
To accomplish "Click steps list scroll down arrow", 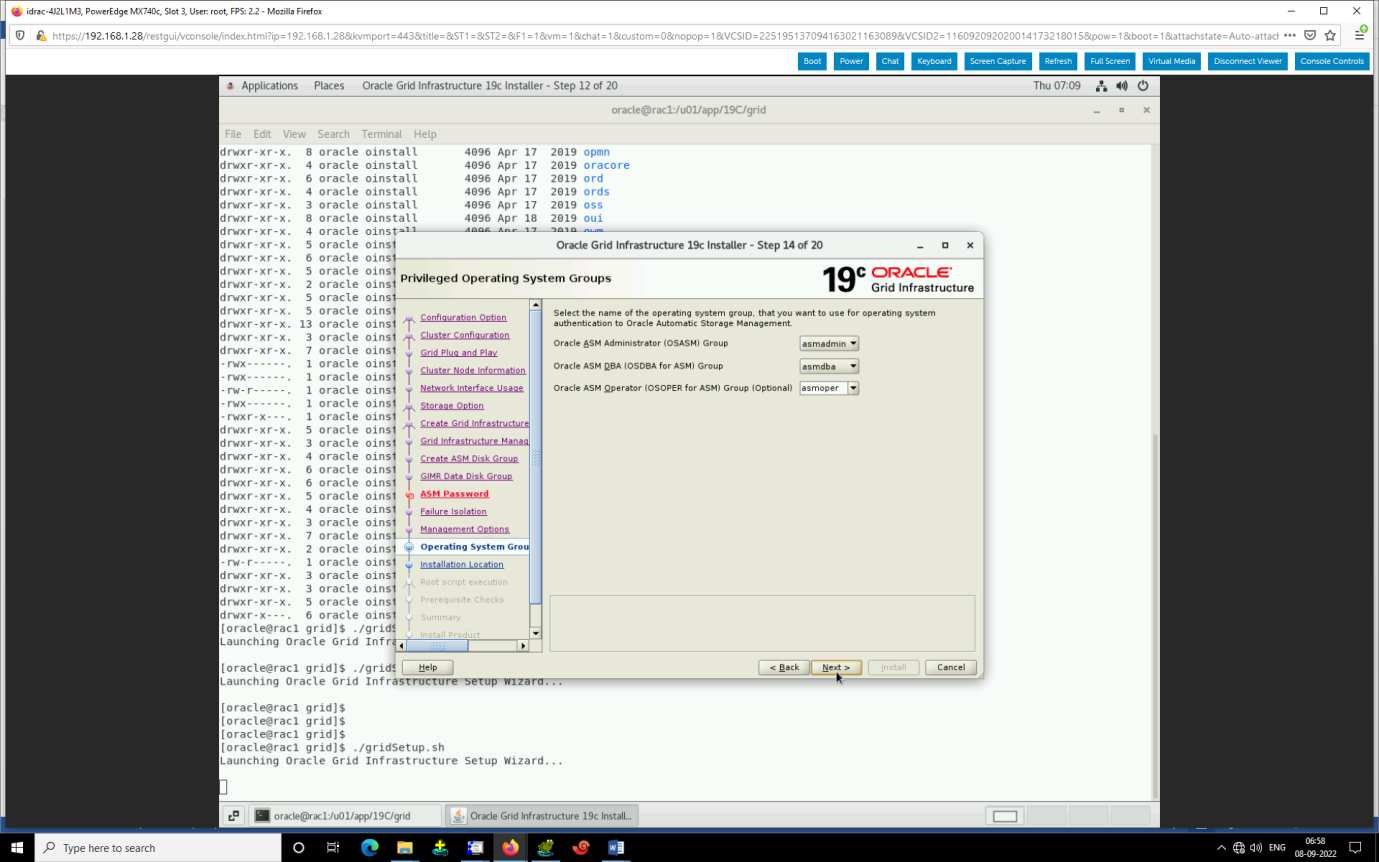I will (535, 634).
